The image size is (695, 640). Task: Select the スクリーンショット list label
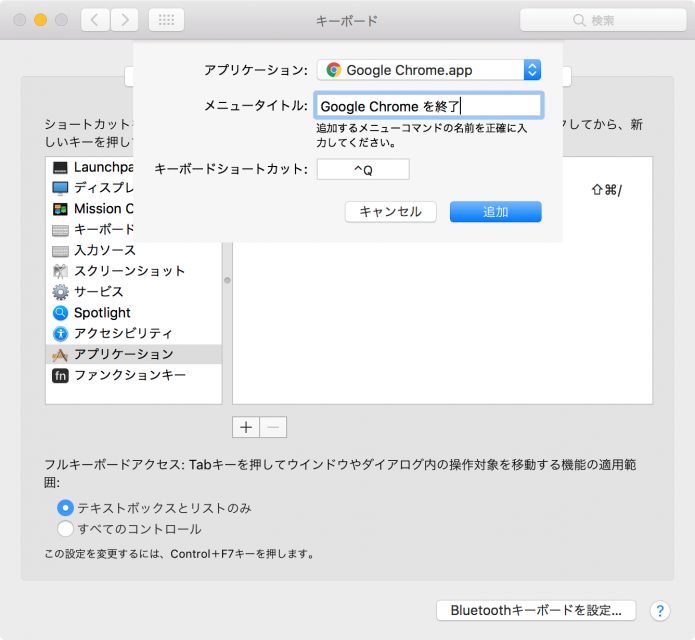click(129, 271)
